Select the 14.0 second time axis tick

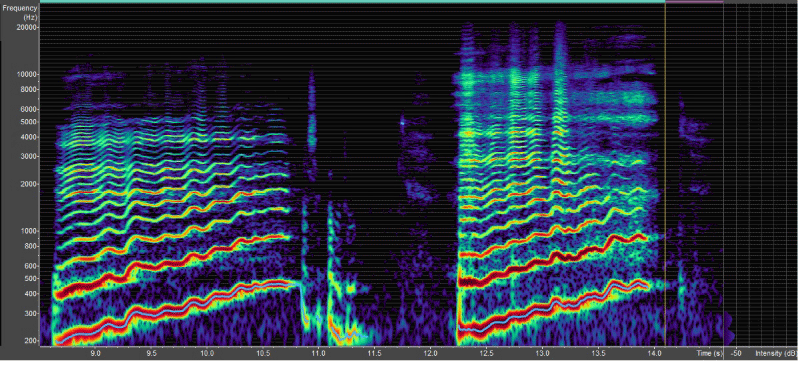pyautogui.click(x=654, y=353)
